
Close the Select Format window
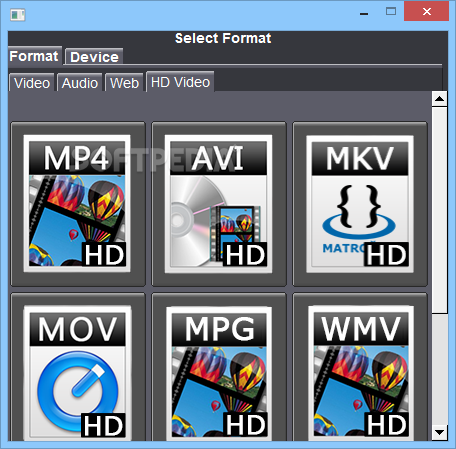(426, 12)
